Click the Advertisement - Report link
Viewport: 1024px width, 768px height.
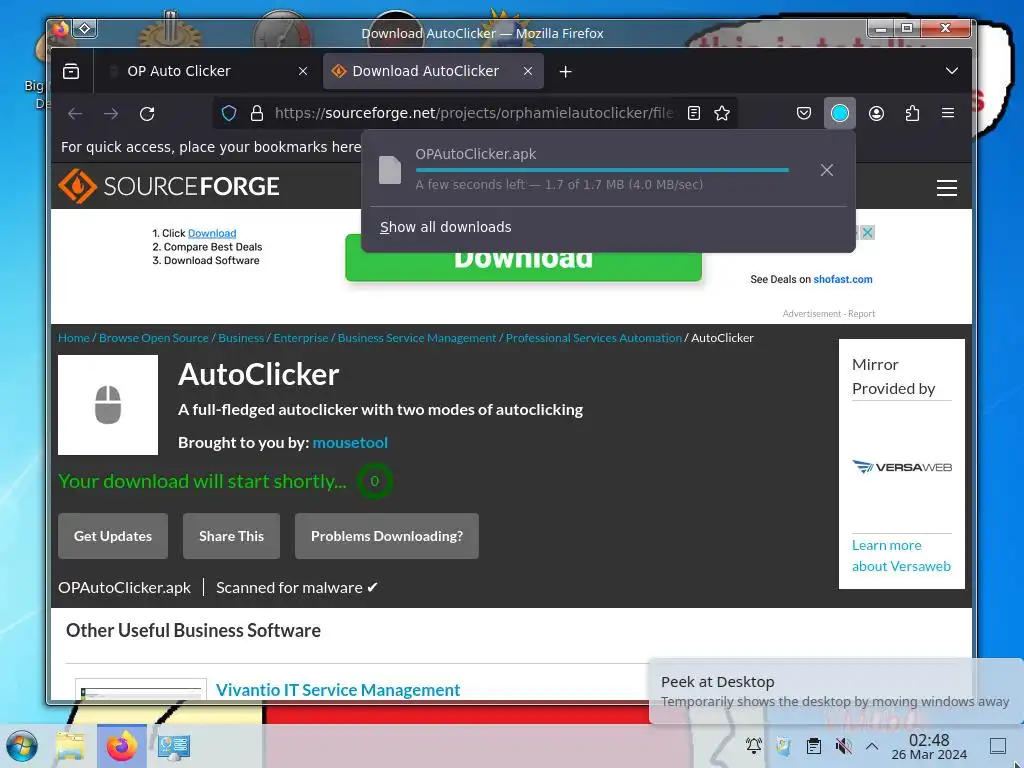pyautogui.click(x=829, y=313)
